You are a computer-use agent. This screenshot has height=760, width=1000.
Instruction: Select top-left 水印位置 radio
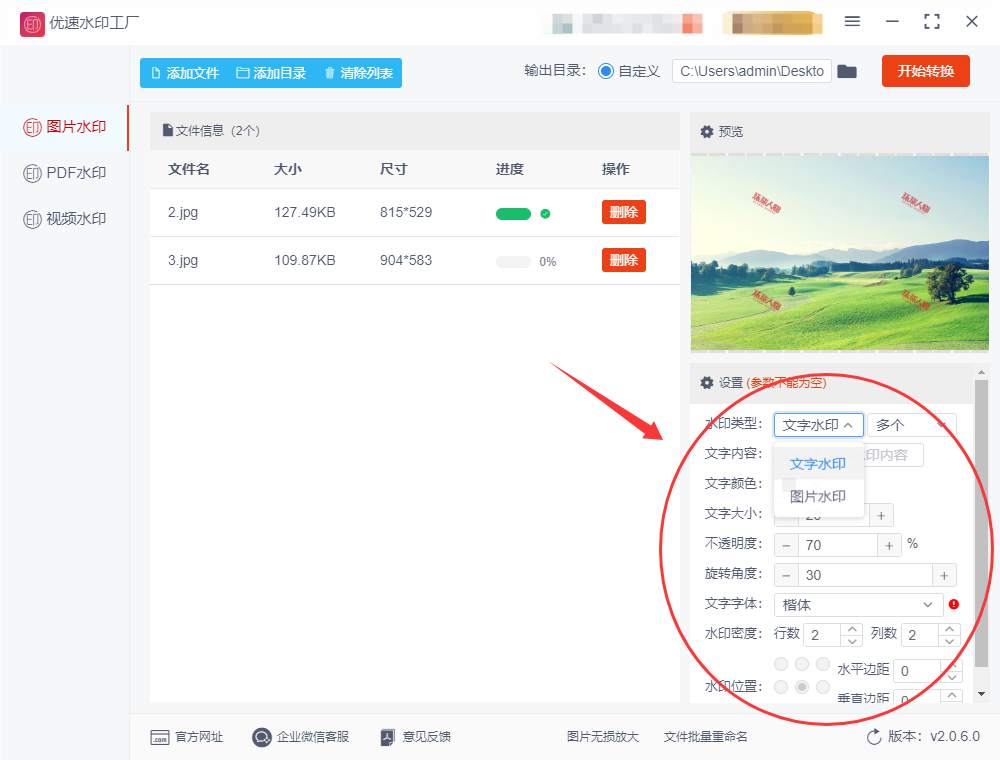(781, 664)
